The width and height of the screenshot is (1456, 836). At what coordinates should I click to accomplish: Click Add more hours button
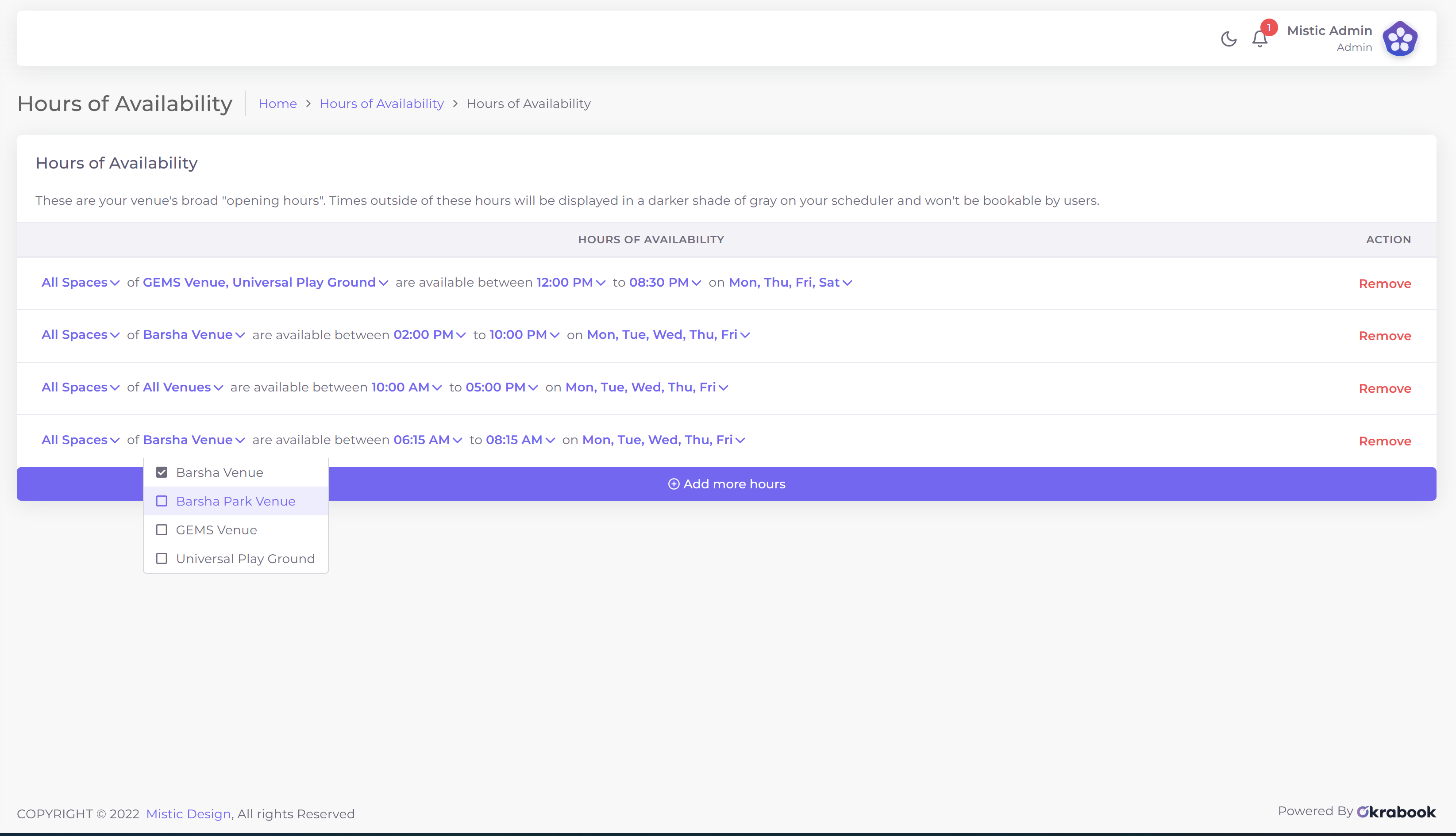point(727,484)
